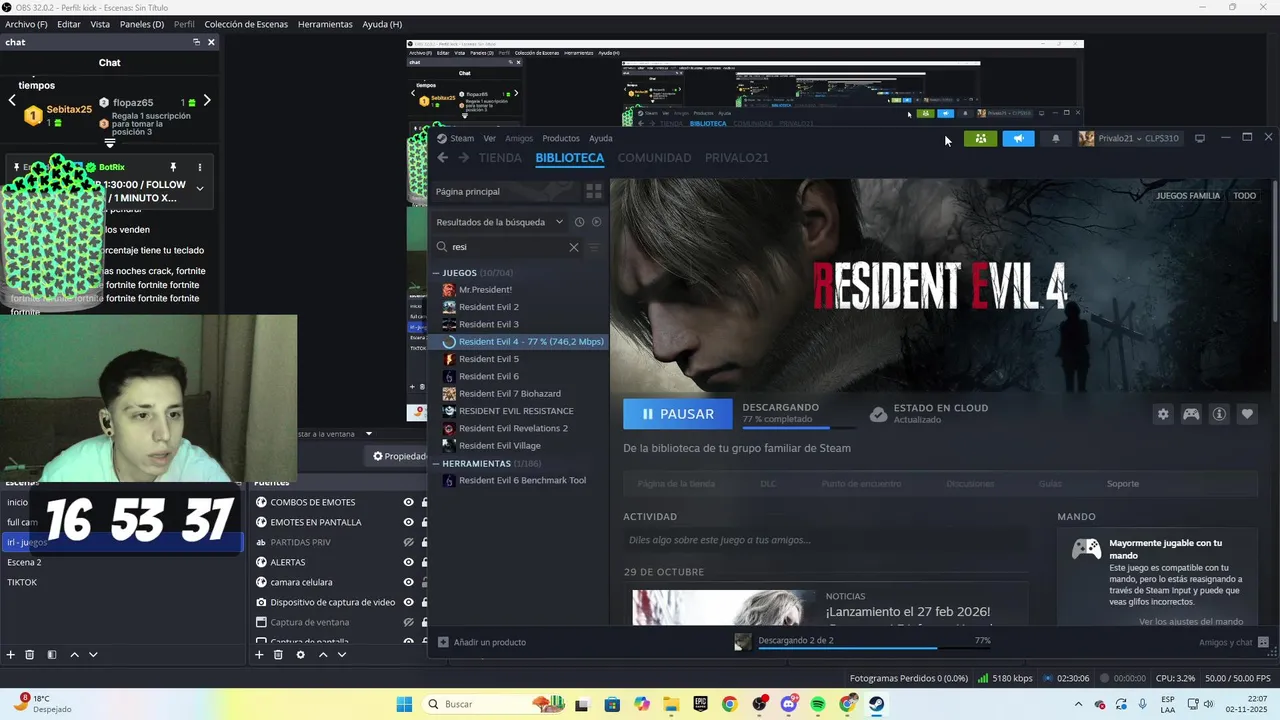Open Steam announcements megaphone button

1018,139
